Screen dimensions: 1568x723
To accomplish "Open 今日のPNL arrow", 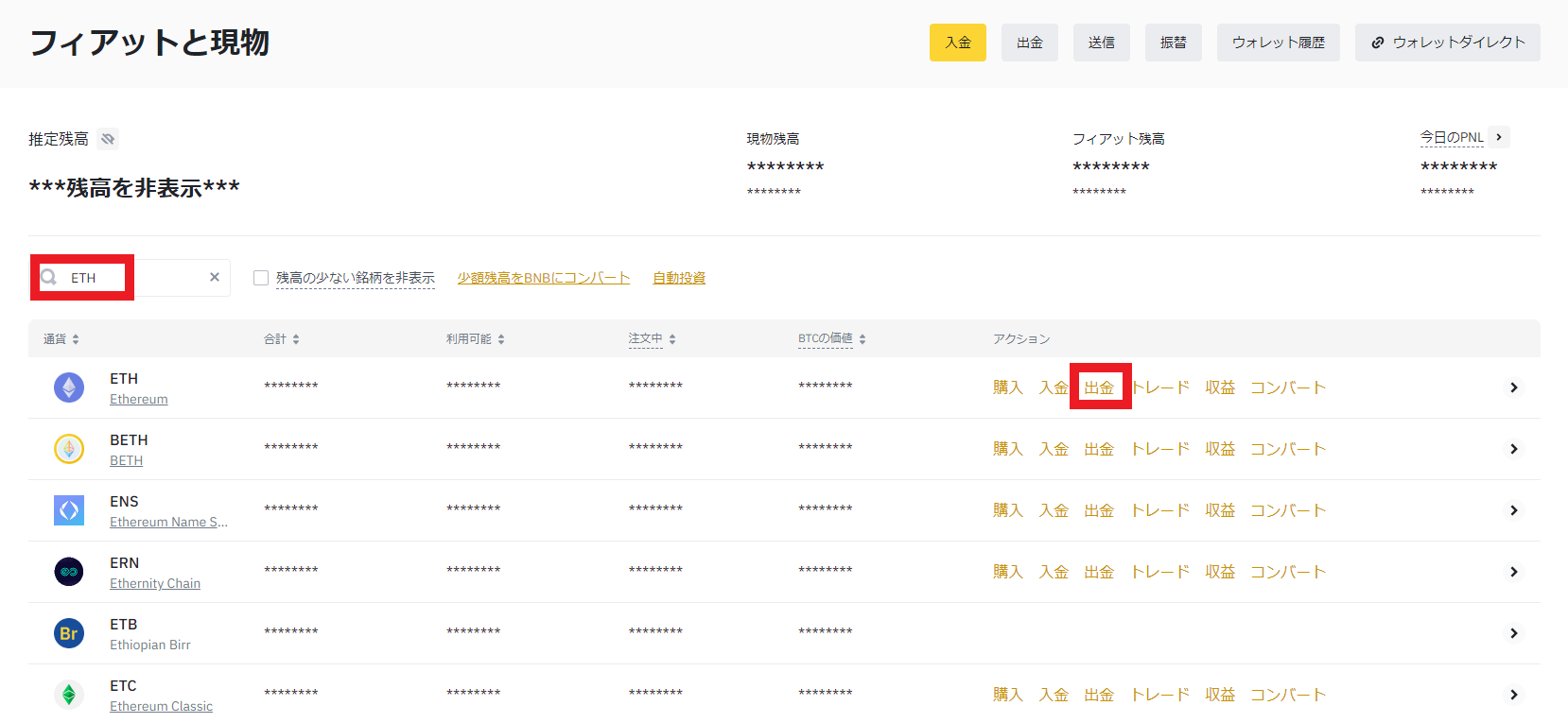I will point(1499,137).
